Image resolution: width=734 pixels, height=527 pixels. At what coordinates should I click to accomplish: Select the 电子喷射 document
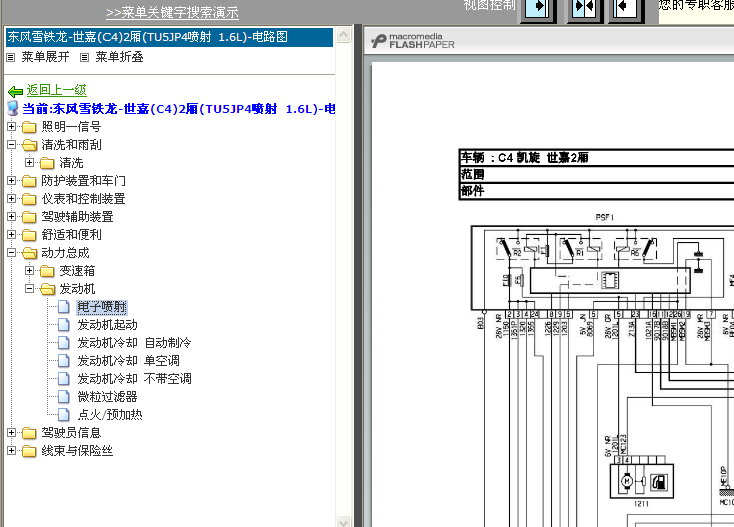102,307
